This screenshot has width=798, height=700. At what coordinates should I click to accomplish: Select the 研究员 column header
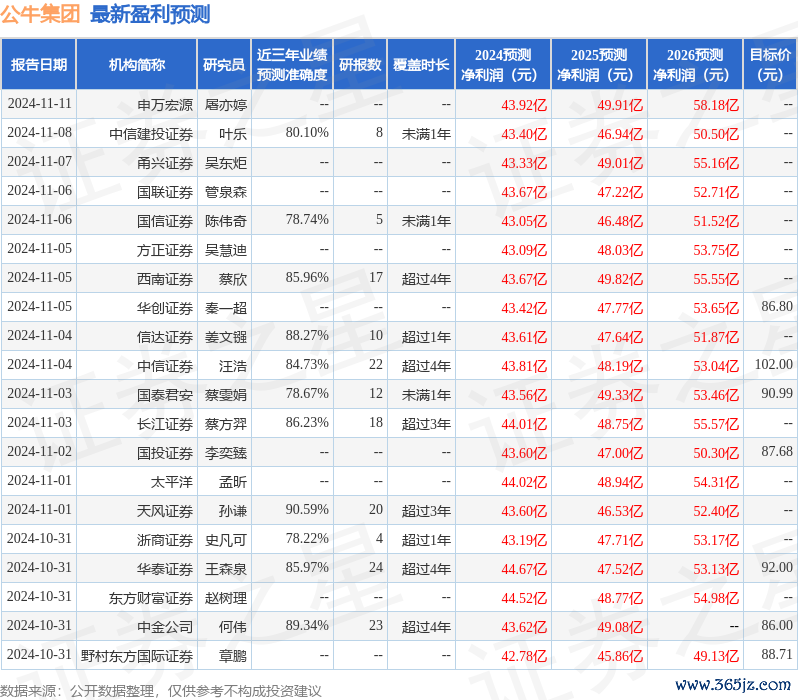[x=224, y=65]
